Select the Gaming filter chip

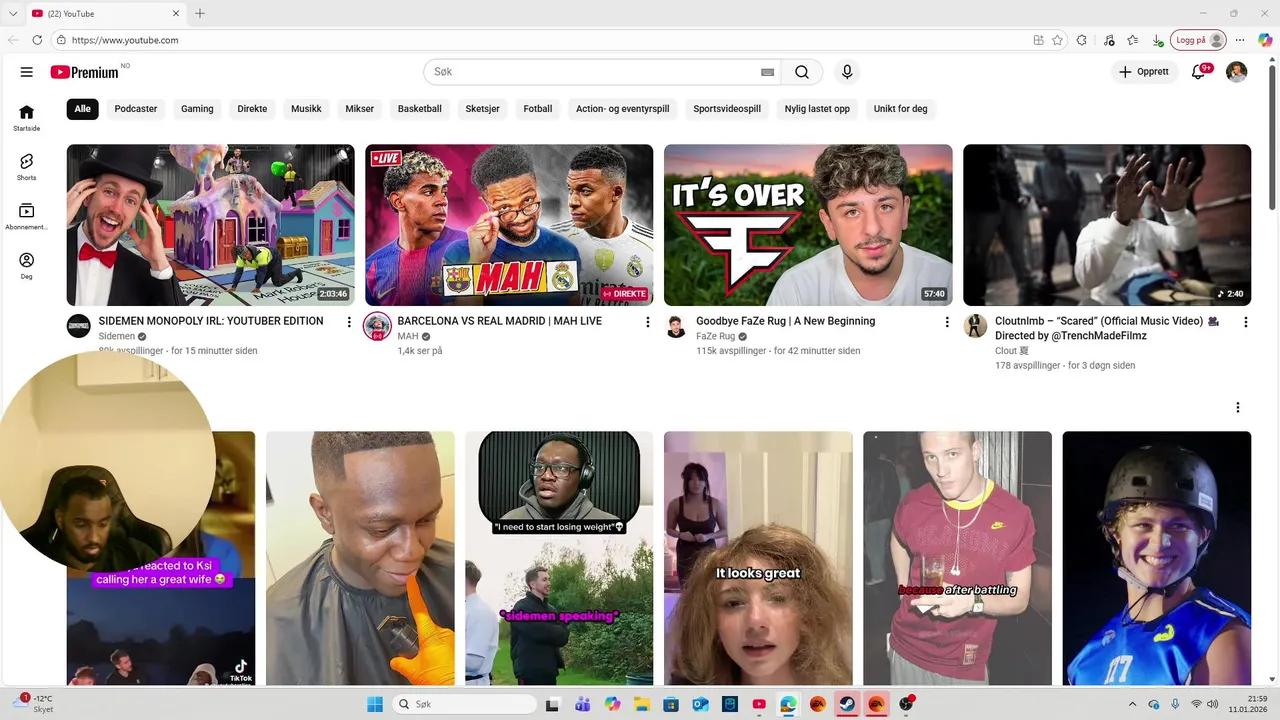click(x=197, y=109)
